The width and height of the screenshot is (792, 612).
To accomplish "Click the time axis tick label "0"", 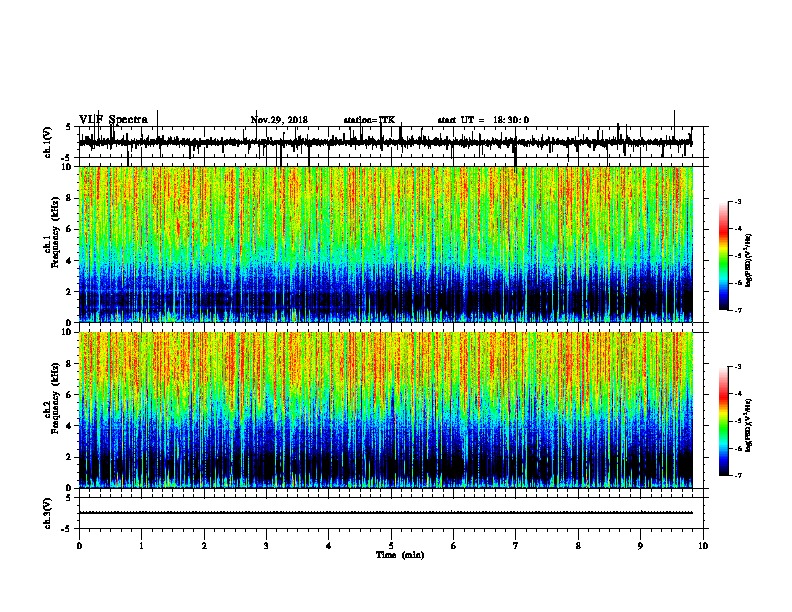I will (79, 545).
